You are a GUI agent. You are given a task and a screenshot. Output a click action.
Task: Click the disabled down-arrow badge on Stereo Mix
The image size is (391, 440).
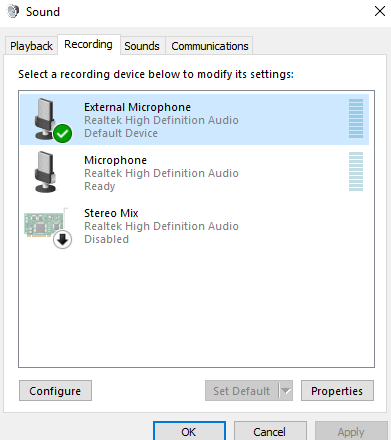tap(62, 239)
